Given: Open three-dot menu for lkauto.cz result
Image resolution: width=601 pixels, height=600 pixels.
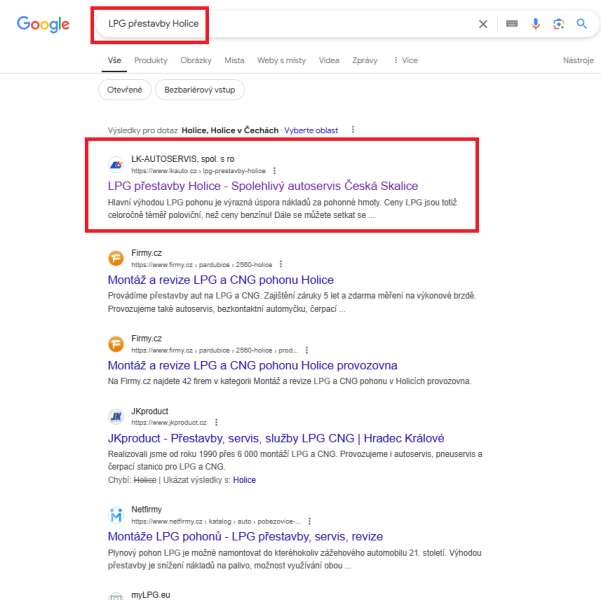Looking at the screenshot, I should click(x=274, y=171).
